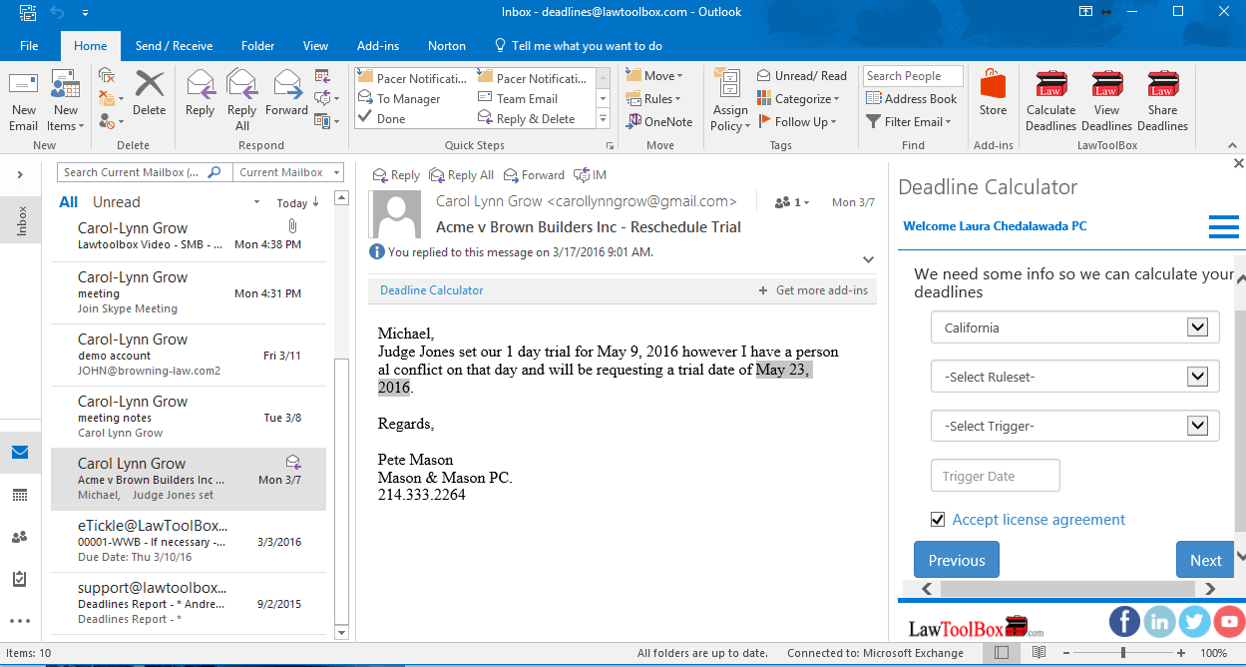Open the Store add-ins icon
Image resolution: width=1246 pixels, height=667 pixels.
993,93
